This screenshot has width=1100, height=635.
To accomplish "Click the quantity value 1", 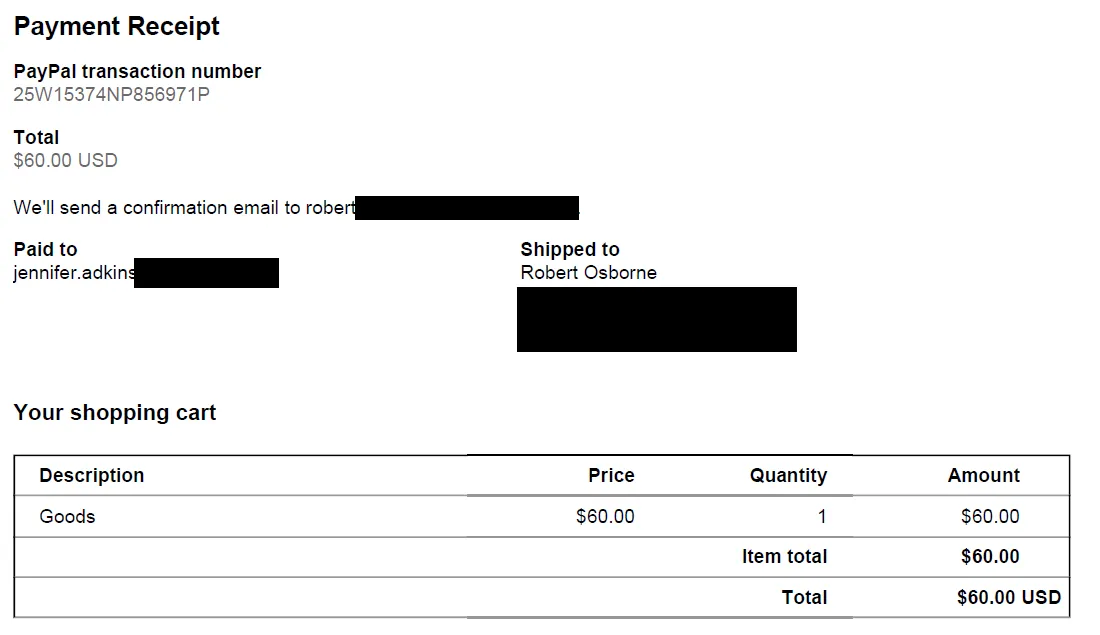I will (822, 516).
